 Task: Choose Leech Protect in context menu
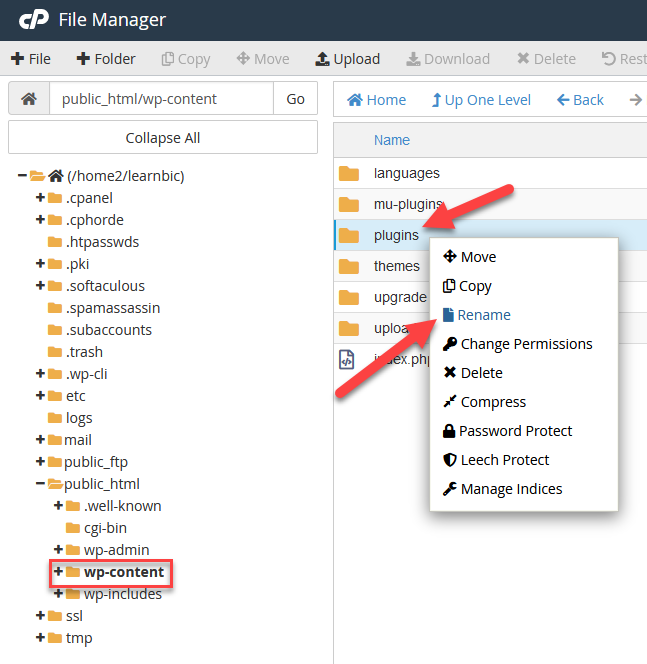[496, 460]
